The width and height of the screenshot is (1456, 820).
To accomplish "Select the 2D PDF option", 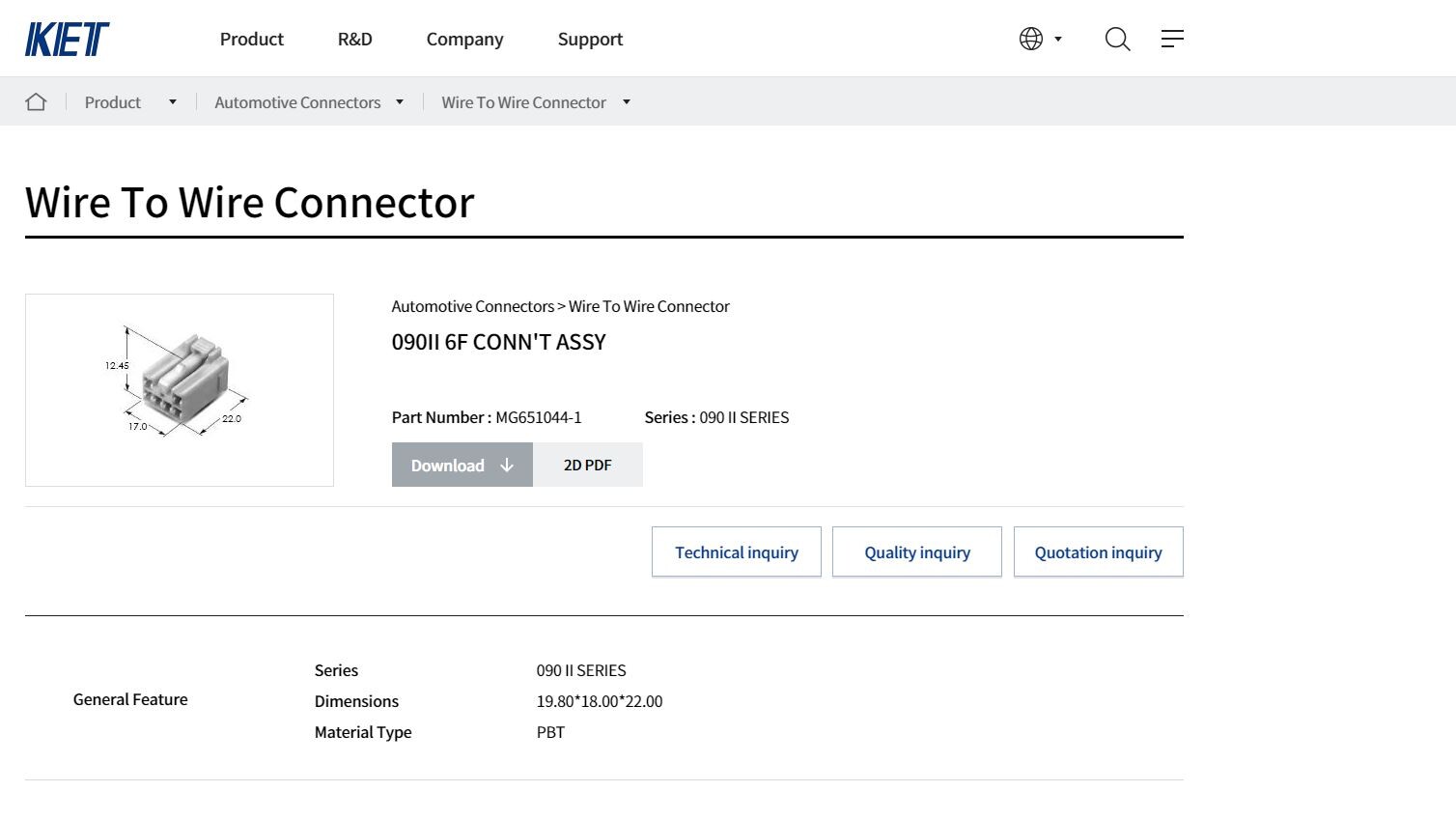I will pyautogui.click(x=588, y=465).
